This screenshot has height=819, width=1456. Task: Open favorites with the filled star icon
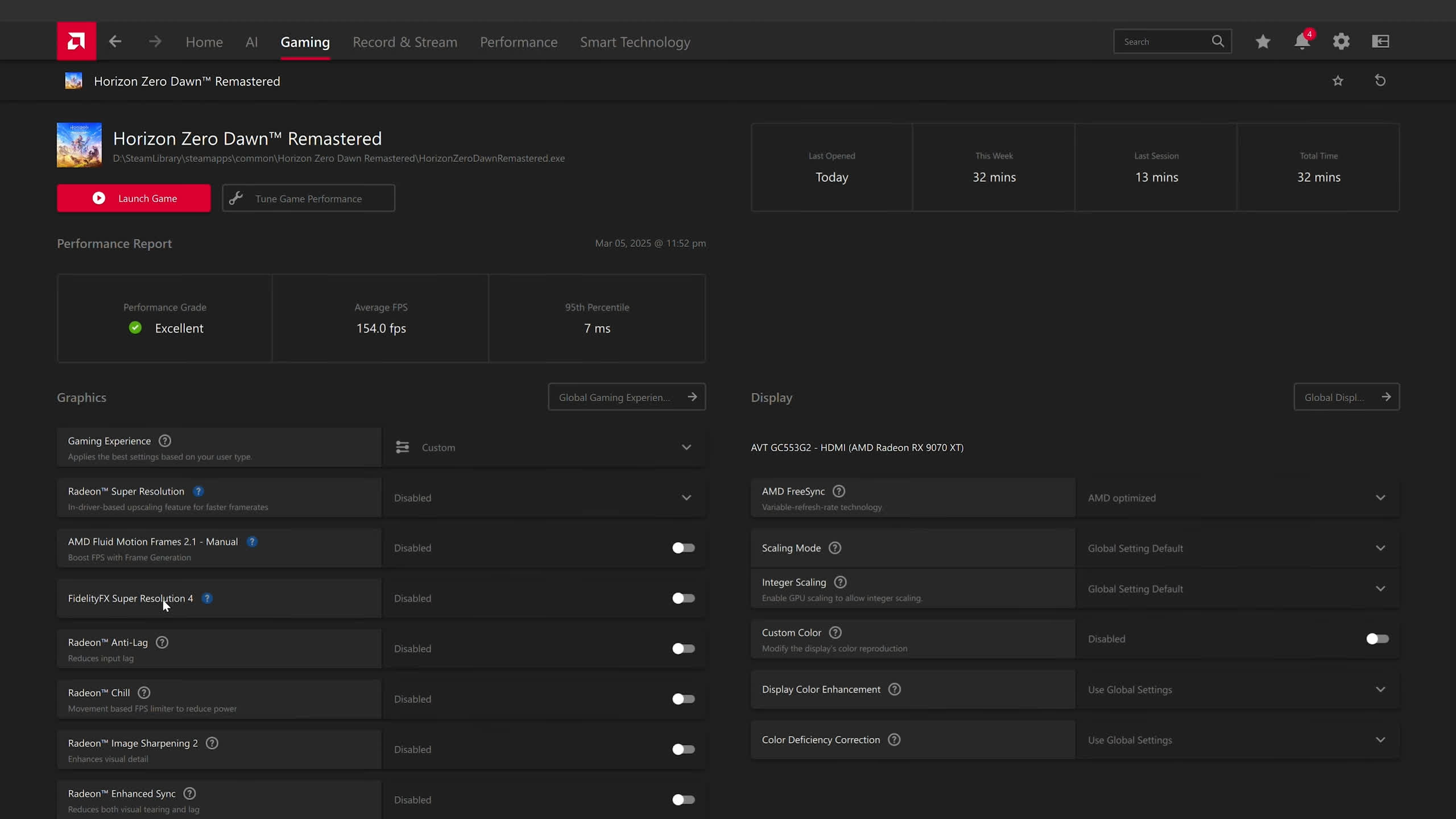(x=1263, y=42)
